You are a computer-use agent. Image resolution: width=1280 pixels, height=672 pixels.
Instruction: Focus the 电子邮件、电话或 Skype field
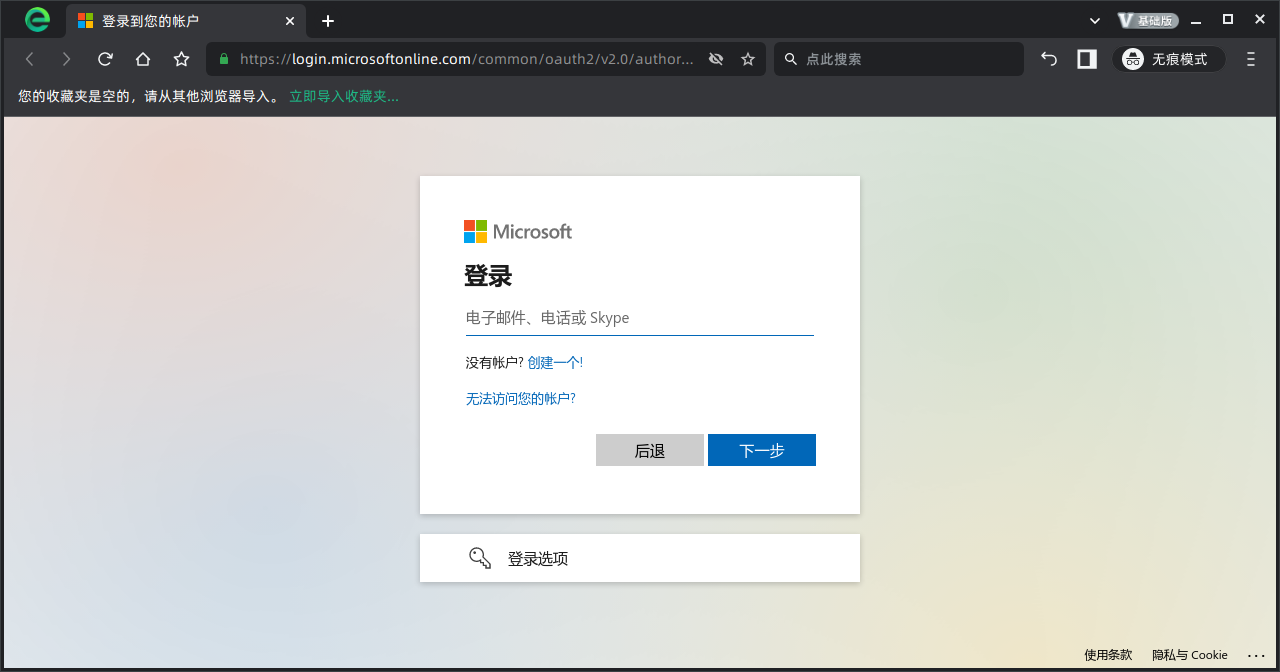(x=640, y=318)
